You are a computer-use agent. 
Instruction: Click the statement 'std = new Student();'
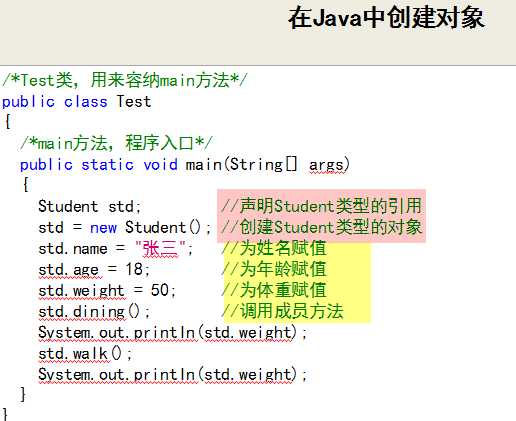pos(125,228)
